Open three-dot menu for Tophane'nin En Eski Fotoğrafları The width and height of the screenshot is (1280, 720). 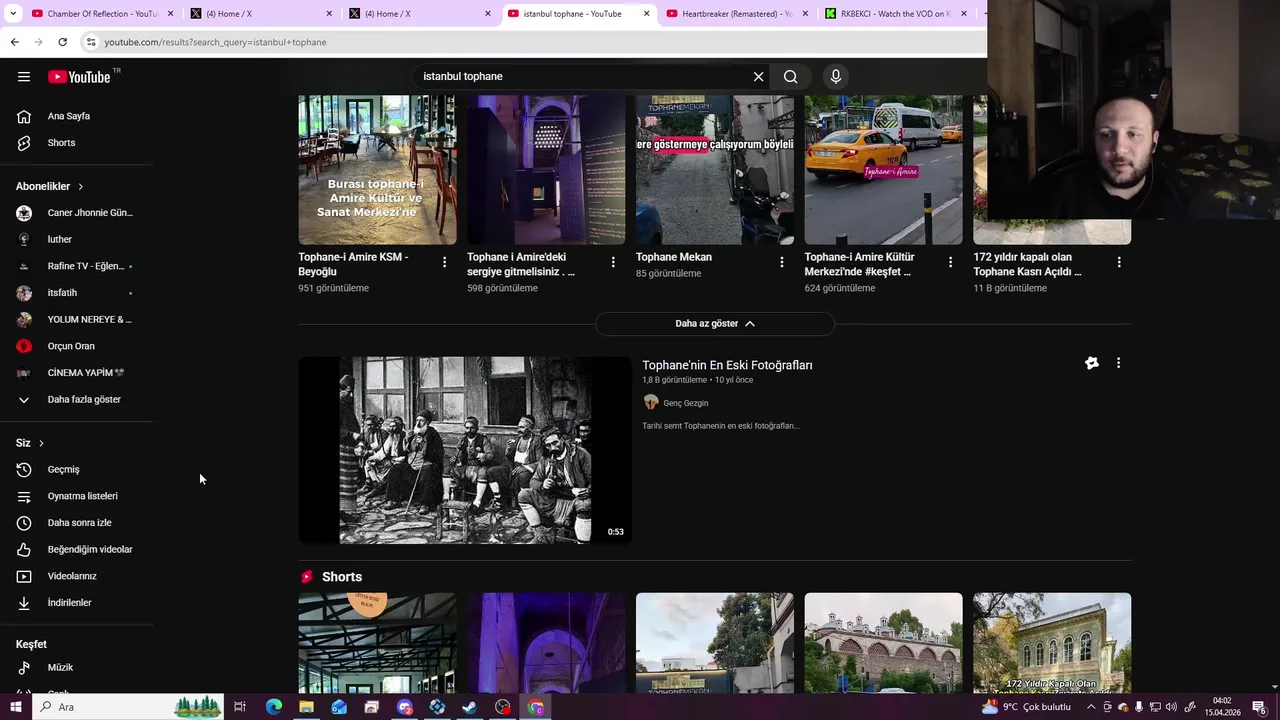pos(1118,363)
